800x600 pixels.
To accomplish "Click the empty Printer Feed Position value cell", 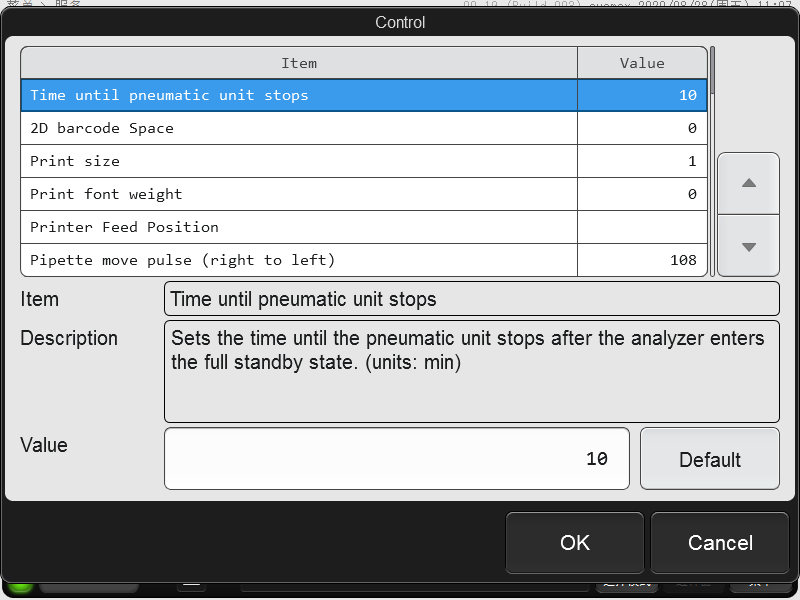I will click(x=642, y=227).
